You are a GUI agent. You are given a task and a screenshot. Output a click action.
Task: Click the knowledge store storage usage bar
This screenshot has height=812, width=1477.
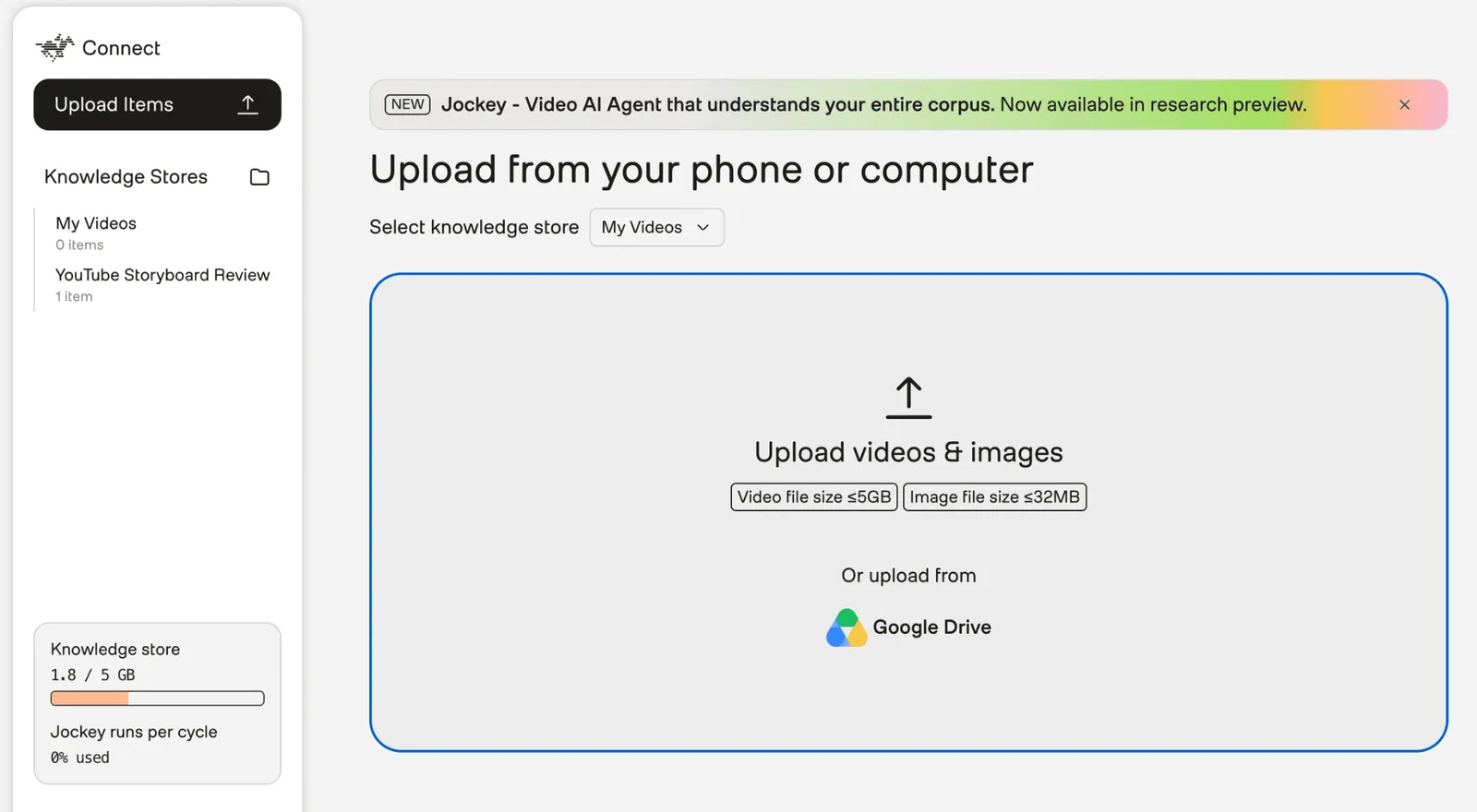(x=157, y=699)
